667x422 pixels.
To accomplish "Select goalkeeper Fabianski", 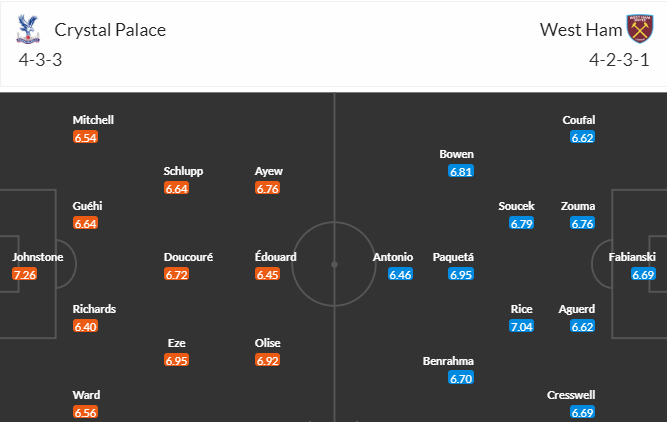I will 632,257.
